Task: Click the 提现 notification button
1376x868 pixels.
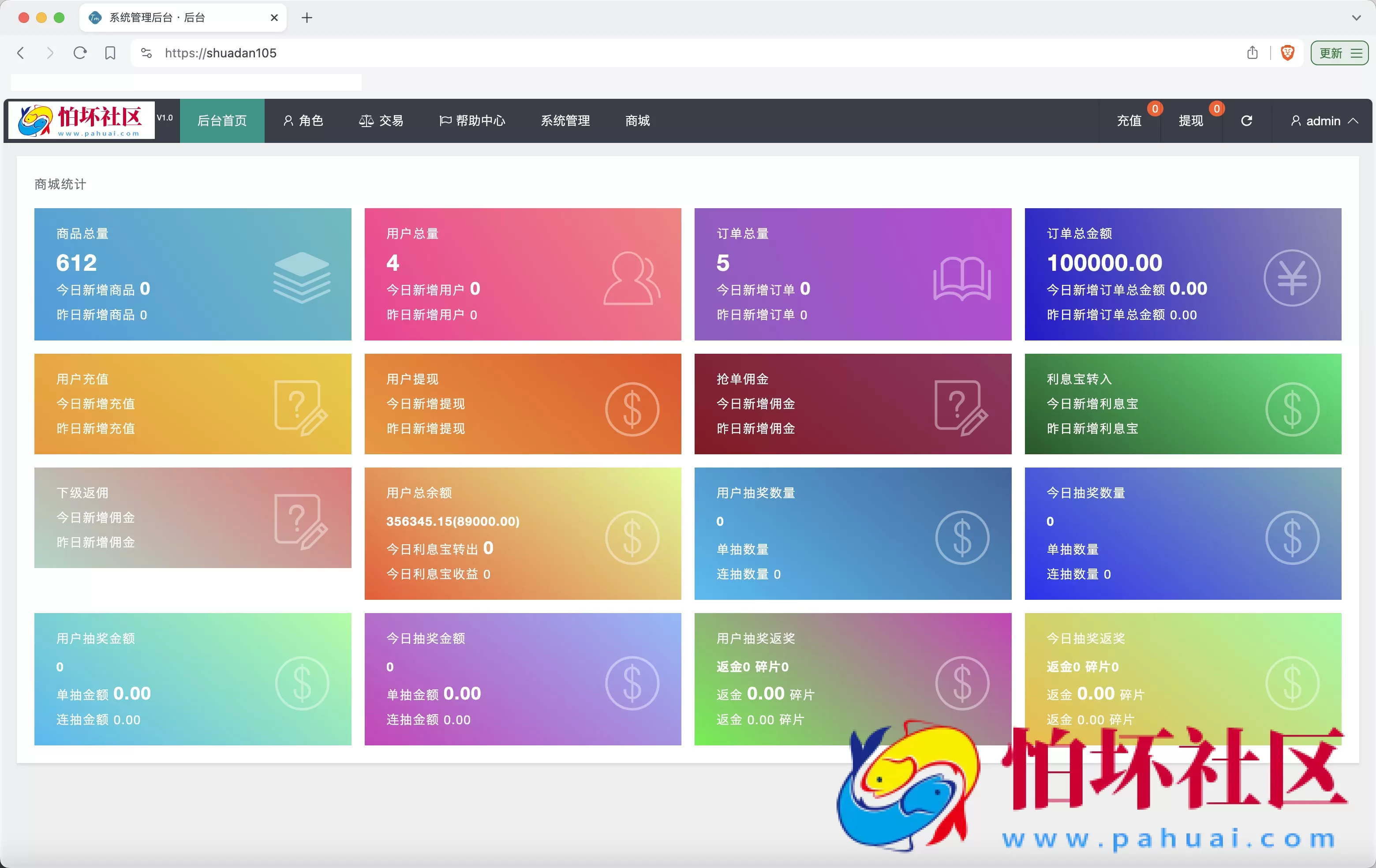Action: point(1191,120)
